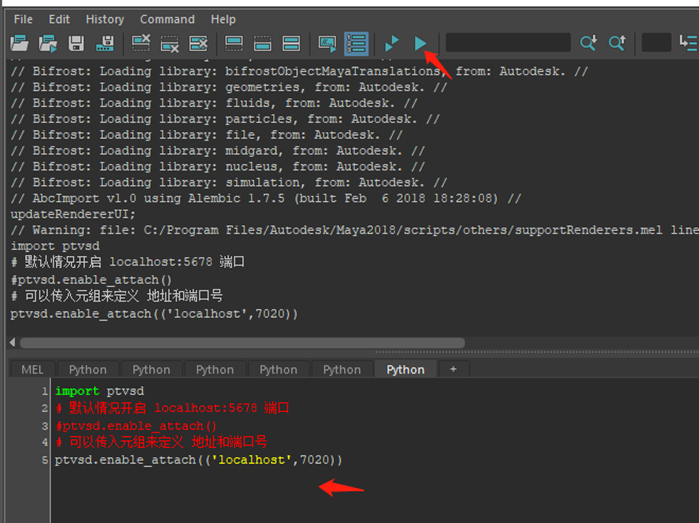The image size is (699, 523).
Task: Open the Command menu
Action: click(167, 19)
